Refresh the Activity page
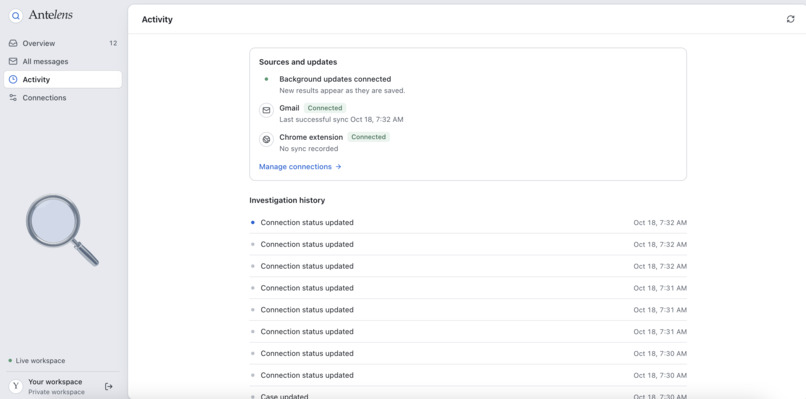 pyautogui.click(x=791, y=19)
